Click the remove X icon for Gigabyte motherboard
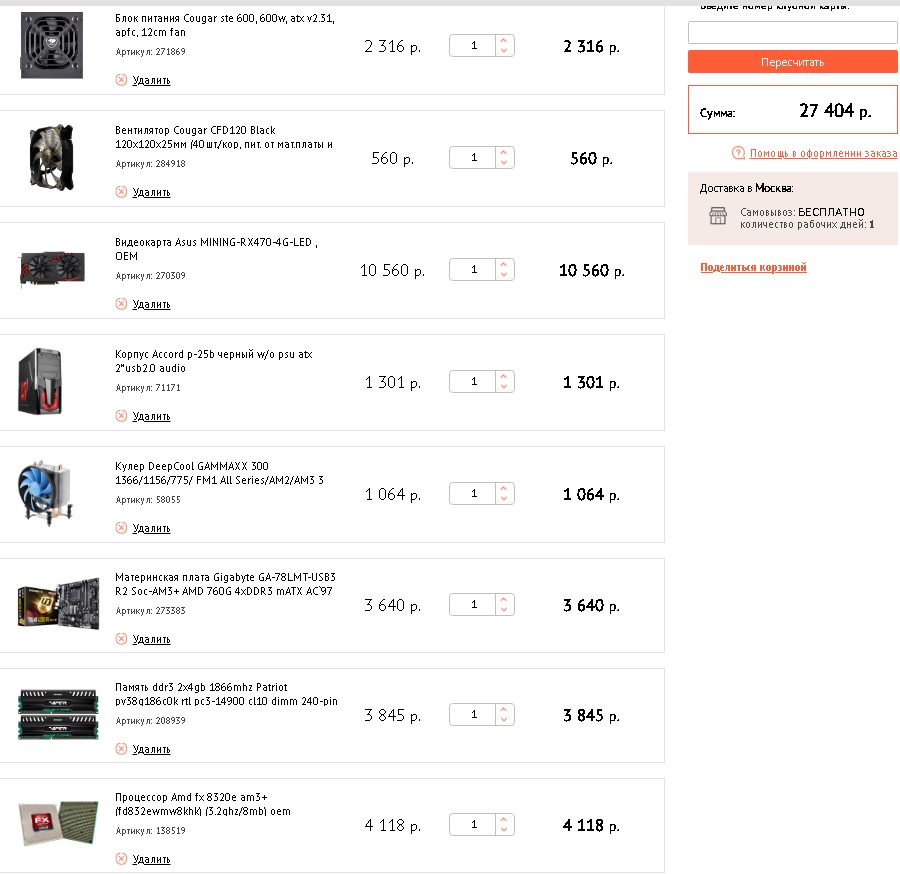This screenshot has width=900, height=874. 121,639
